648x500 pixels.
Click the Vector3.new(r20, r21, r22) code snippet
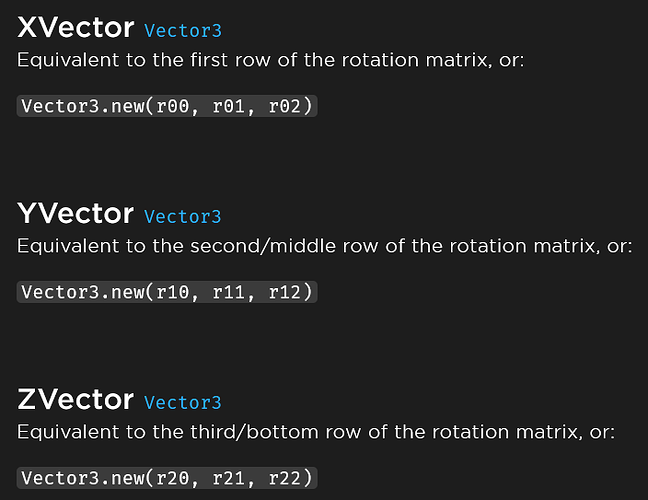coord(167,478)
